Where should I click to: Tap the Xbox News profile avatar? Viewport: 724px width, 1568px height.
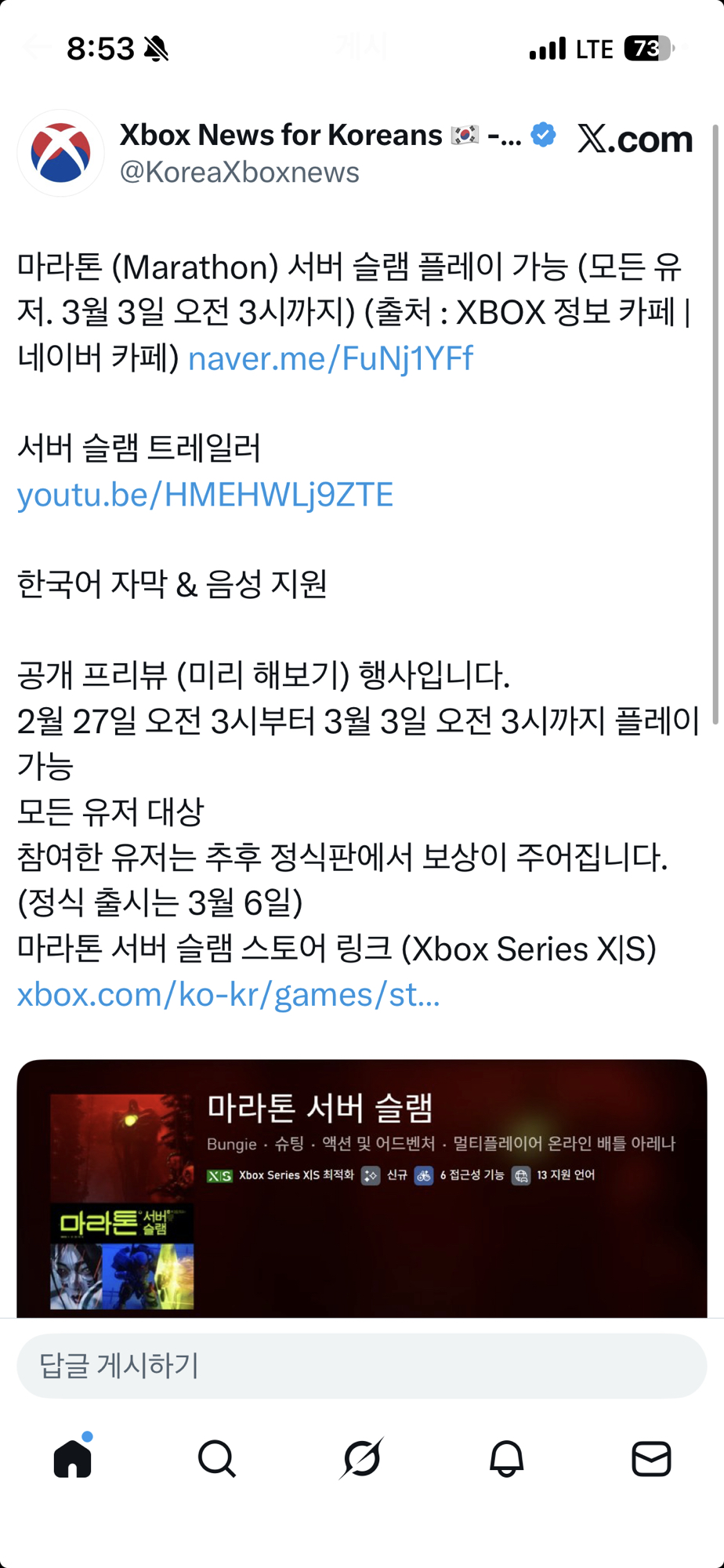(x=60, y=153)
